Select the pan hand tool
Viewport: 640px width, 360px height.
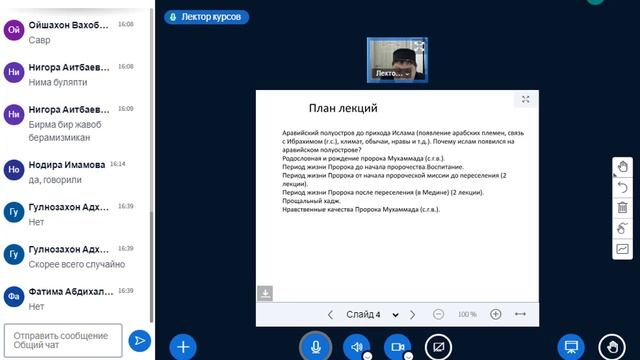[x=622, y=167]
